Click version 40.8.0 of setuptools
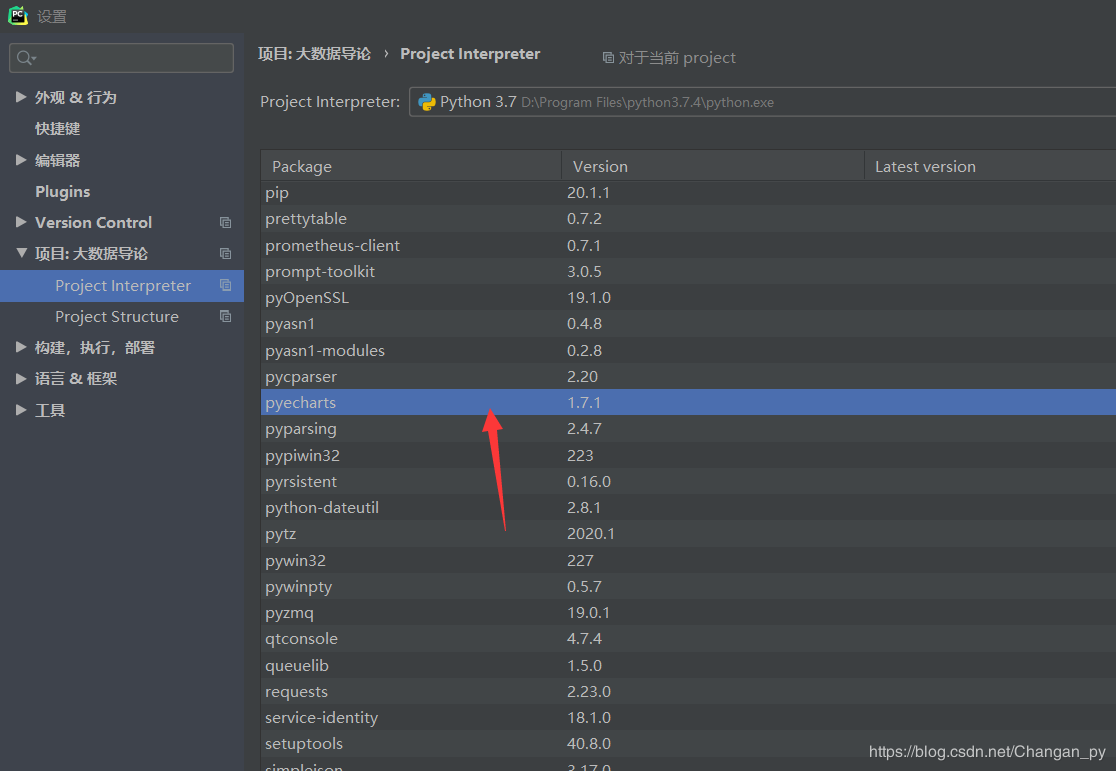Image resolution: width=1116 pixels, height=771 pixels. [x=589, y=744]
